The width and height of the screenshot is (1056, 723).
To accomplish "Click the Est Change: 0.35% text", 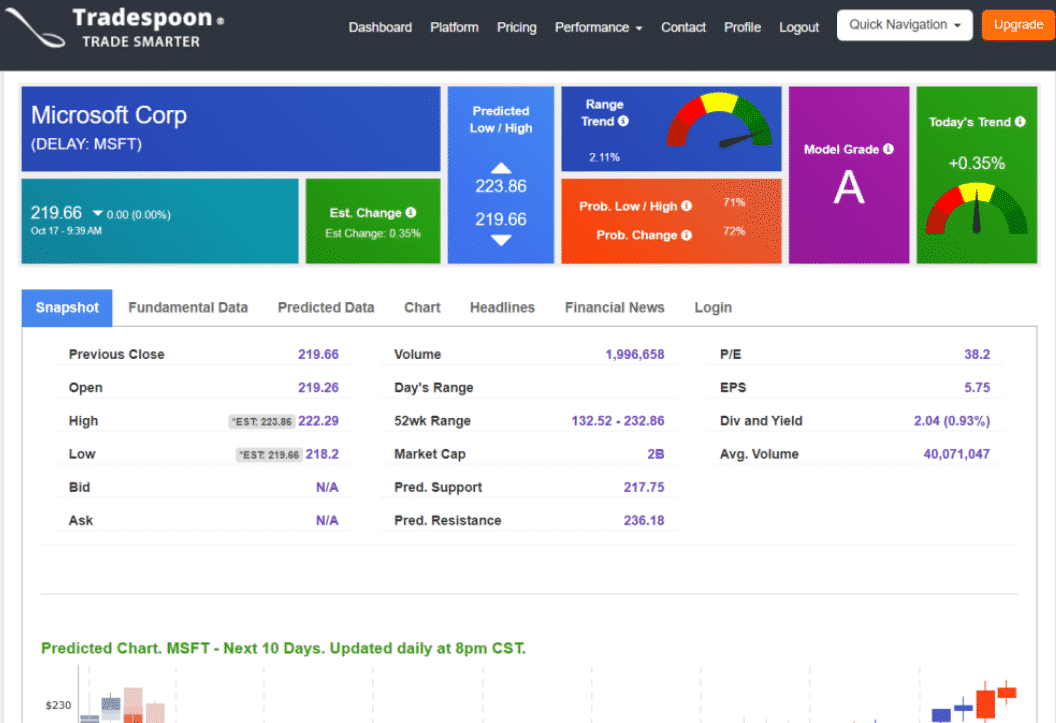I will [x=372, y=234].
